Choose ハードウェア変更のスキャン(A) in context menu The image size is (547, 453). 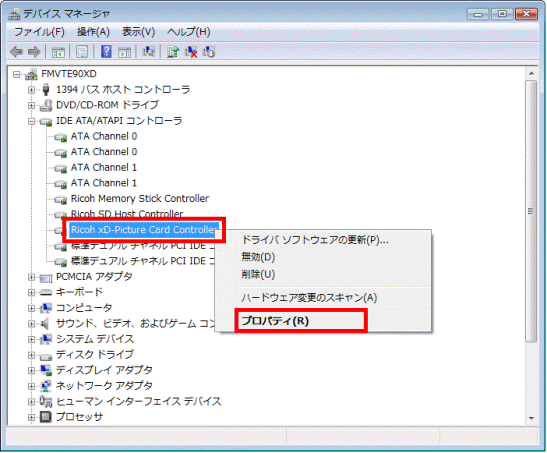[x=309, y=298]
